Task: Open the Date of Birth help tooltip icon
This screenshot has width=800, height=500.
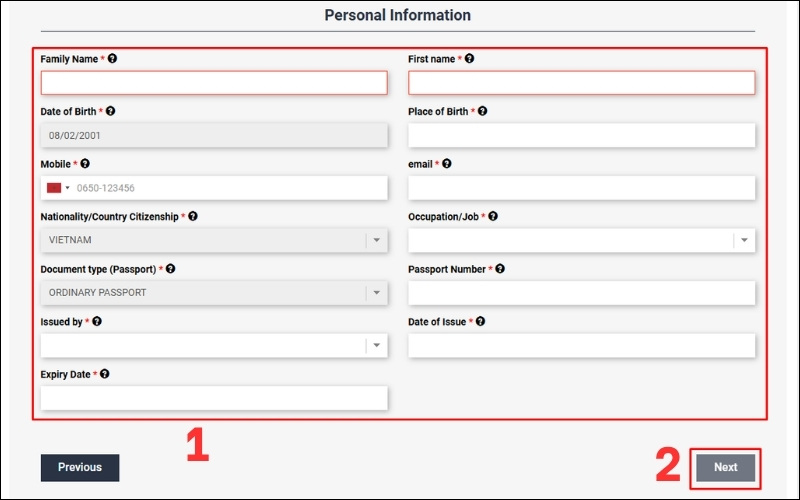Action: [x=110, y=112]
